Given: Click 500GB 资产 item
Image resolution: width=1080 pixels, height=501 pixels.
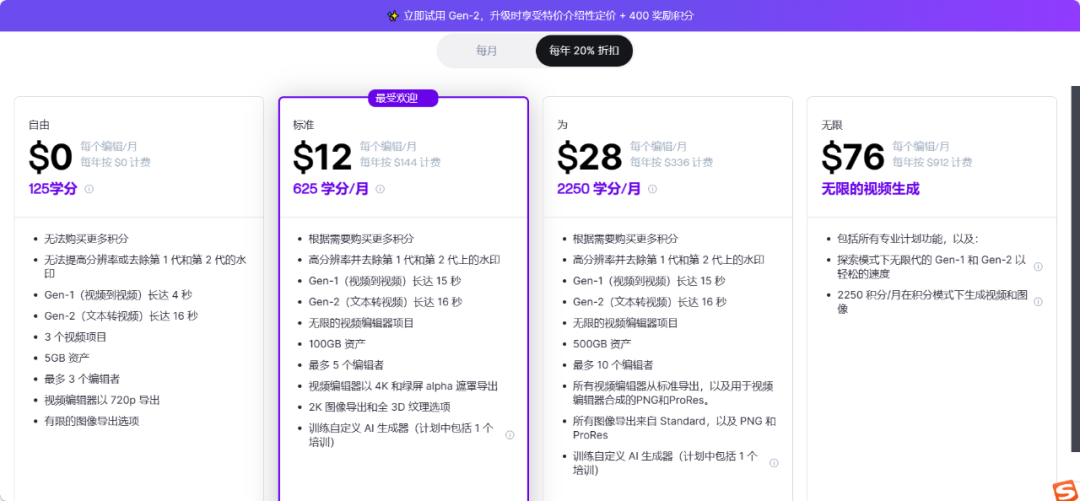Looking at the screenshot, I should (601, 344).
